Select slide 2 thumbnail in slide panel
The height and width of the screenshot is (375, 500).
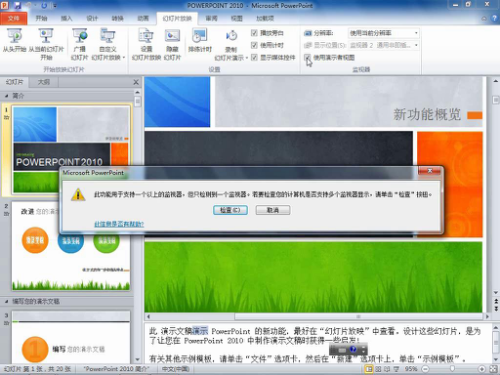(x=71, y=246)
